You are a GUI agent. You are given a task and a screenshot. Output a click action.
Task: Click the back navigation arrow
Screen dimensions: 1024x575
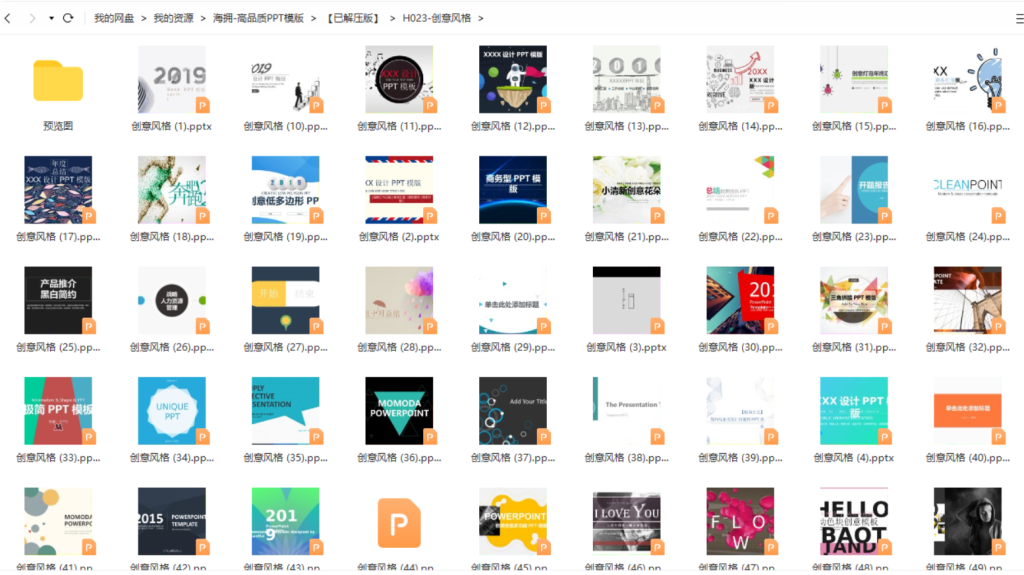click(8, 18)
